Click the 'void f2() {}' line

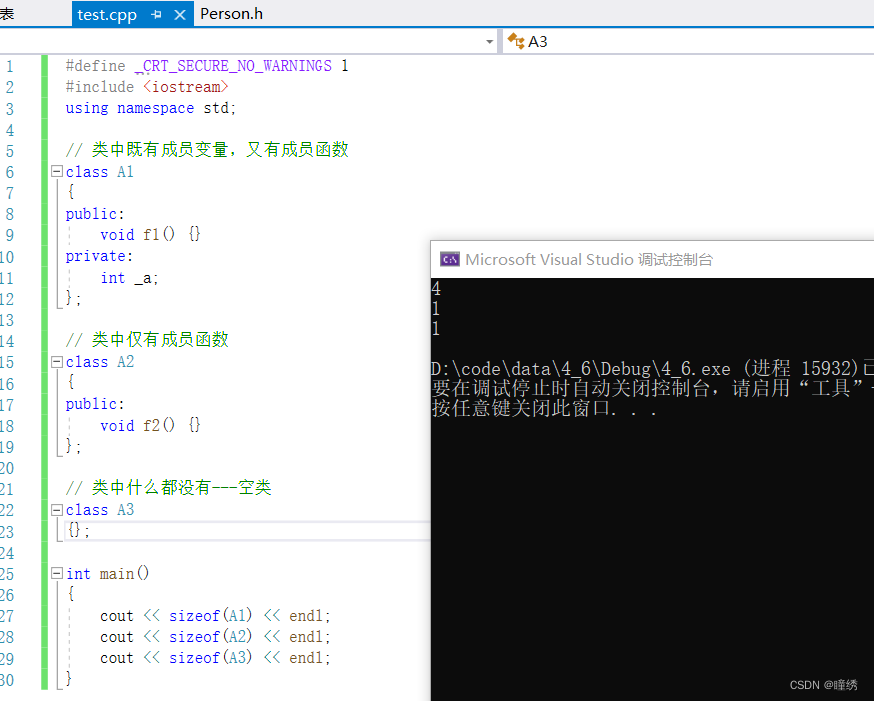point(150,426)
